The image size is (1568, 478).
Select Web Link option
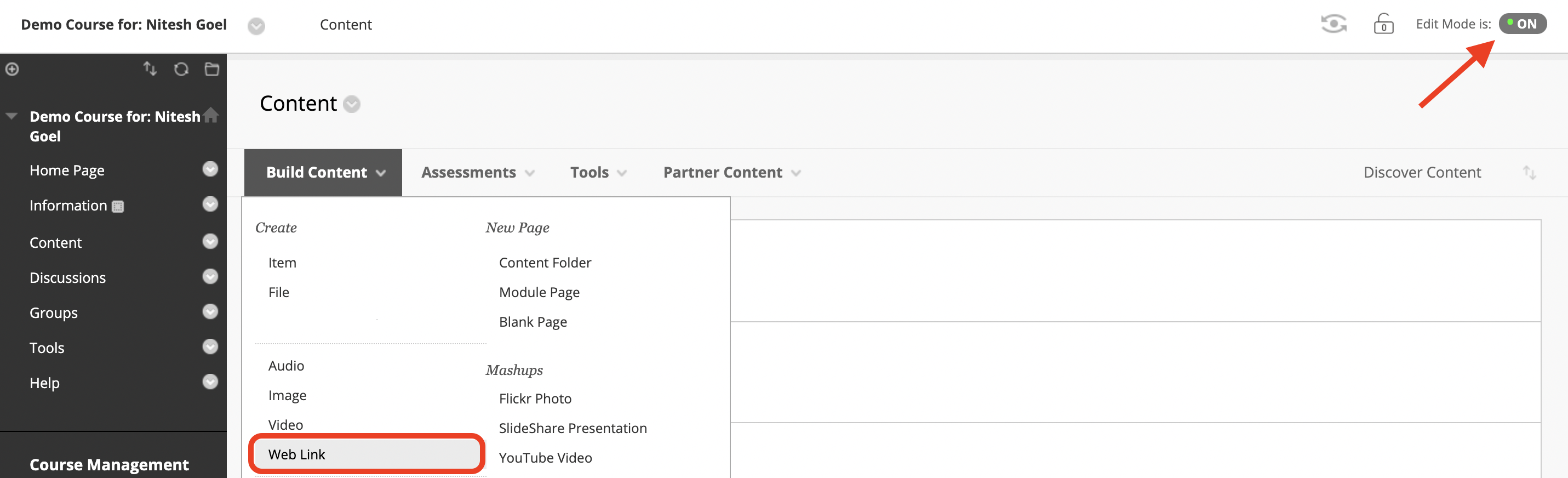367,454
